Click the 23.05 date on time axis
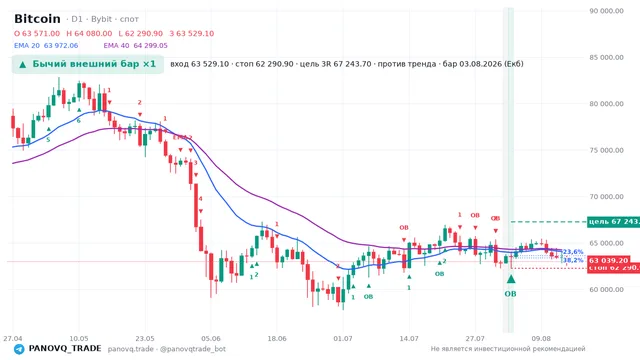 click(145, 339)
